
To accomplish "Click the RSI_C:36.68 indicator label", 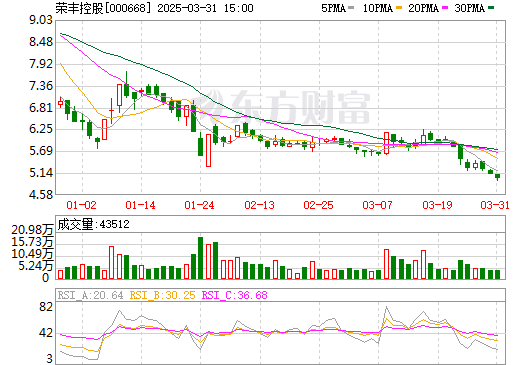I will click(235, 295).
